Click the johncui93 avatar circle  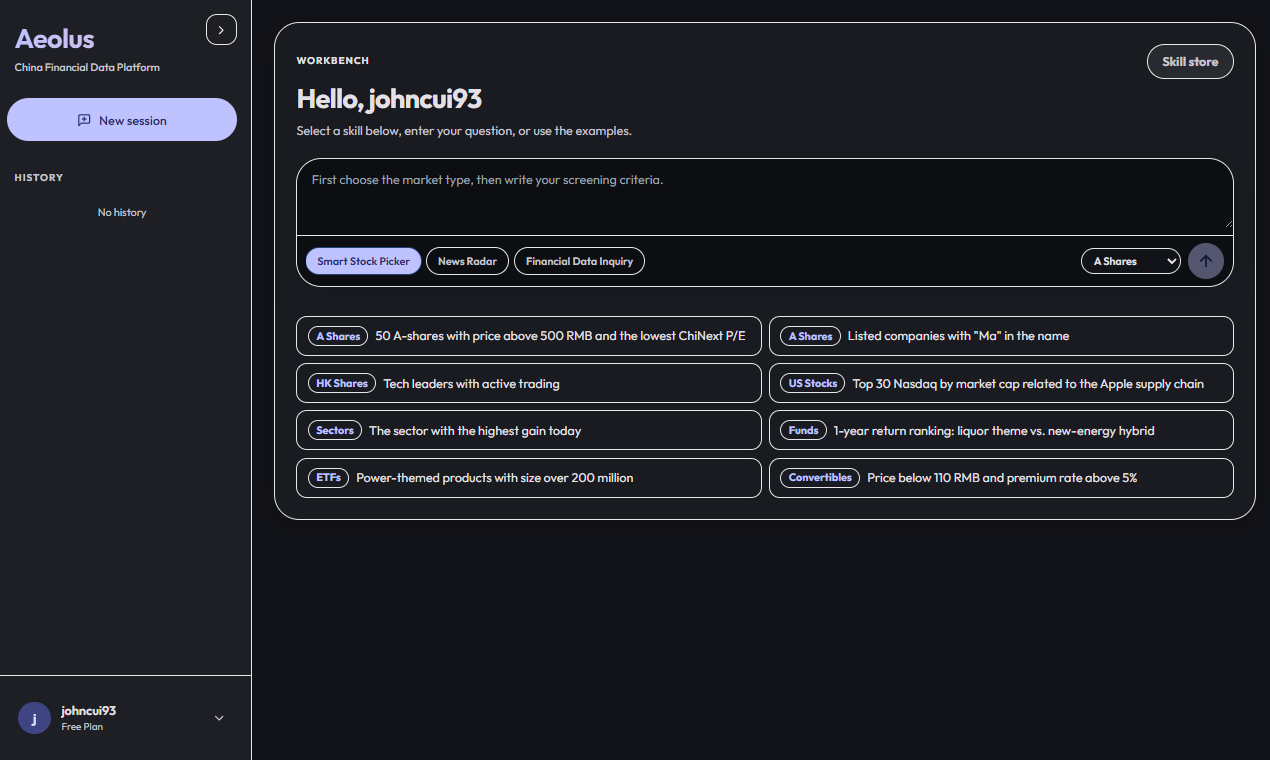(x=33, y=718)
